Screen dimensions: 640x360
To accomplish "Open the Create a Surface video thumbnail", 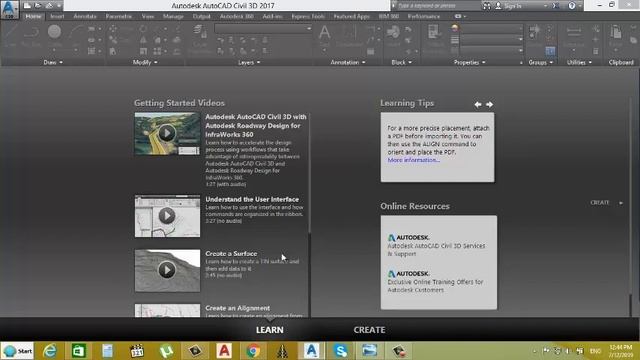I will [x=167, y=270].
